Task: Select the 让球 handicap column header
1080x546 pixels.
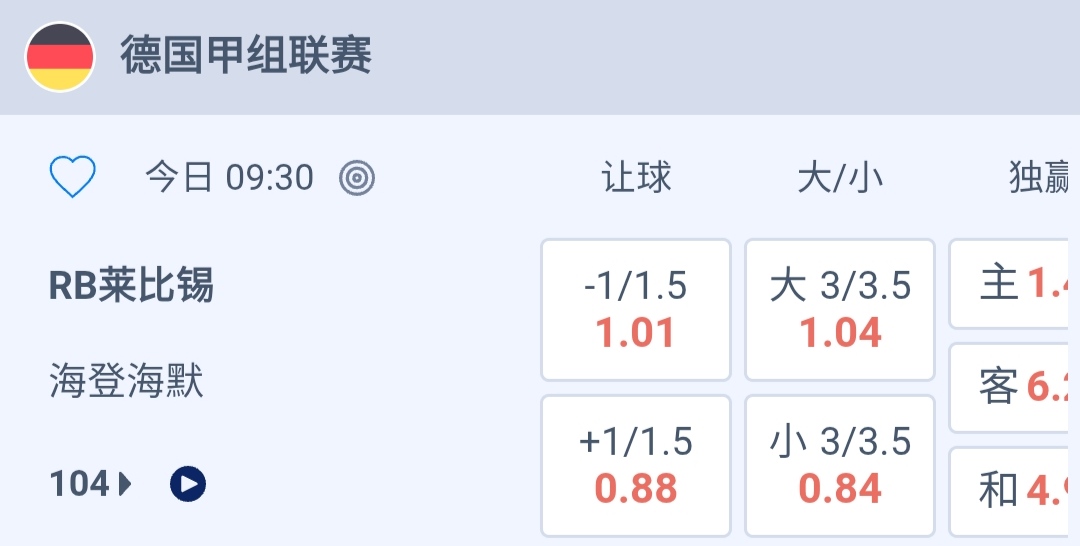Action: pos(636,178)
